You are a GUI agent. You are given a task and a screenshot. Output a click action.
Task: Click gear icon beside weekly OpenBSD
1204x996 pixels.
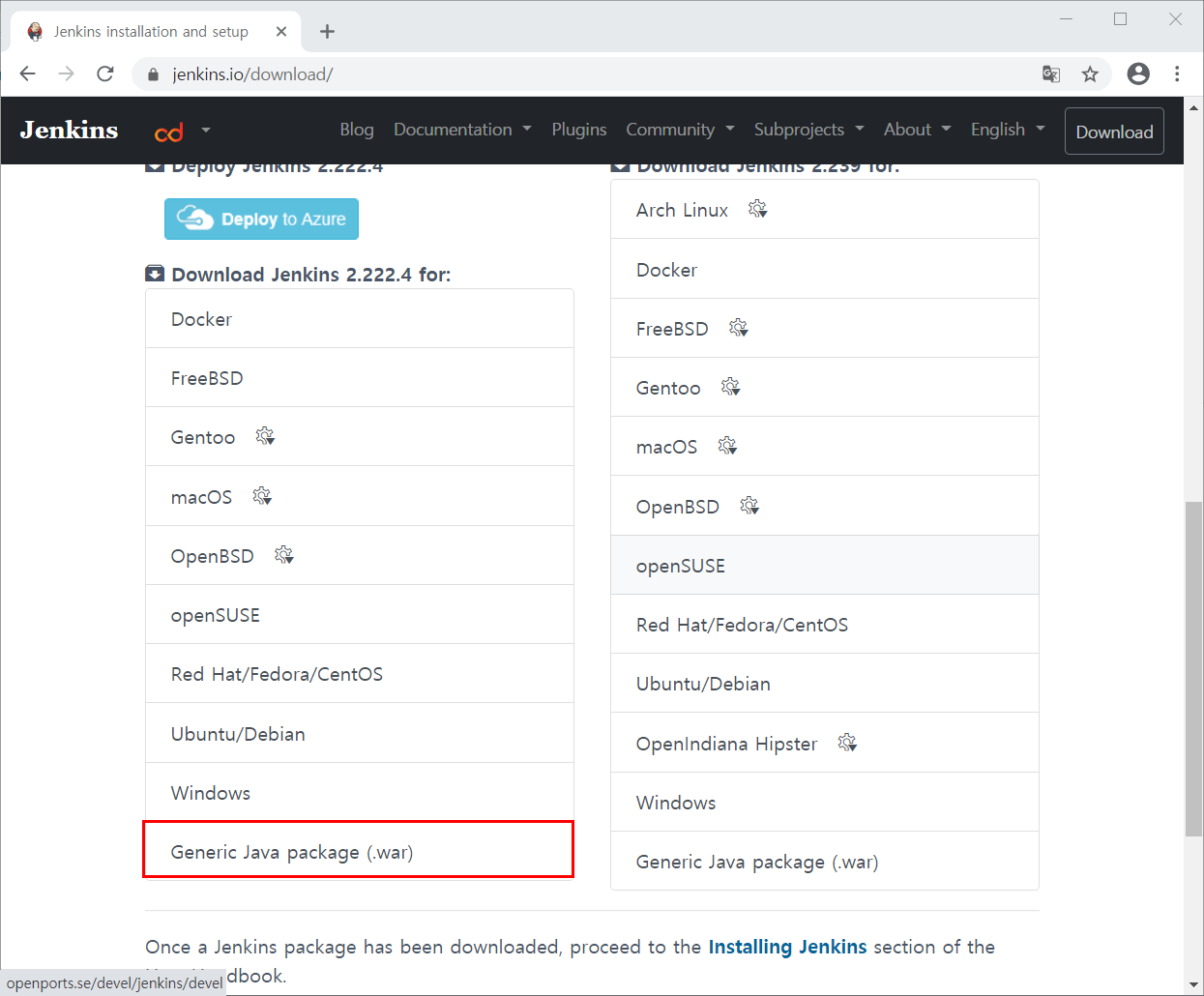tap(749, 506)
